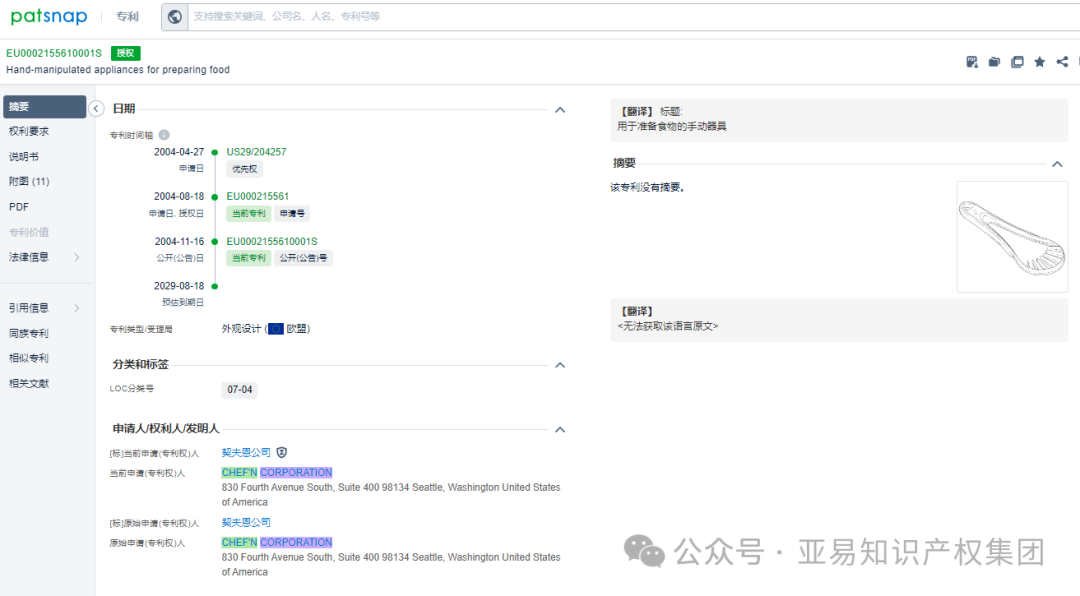Click the 07-04 LOC classification tag

pos(240,390)
